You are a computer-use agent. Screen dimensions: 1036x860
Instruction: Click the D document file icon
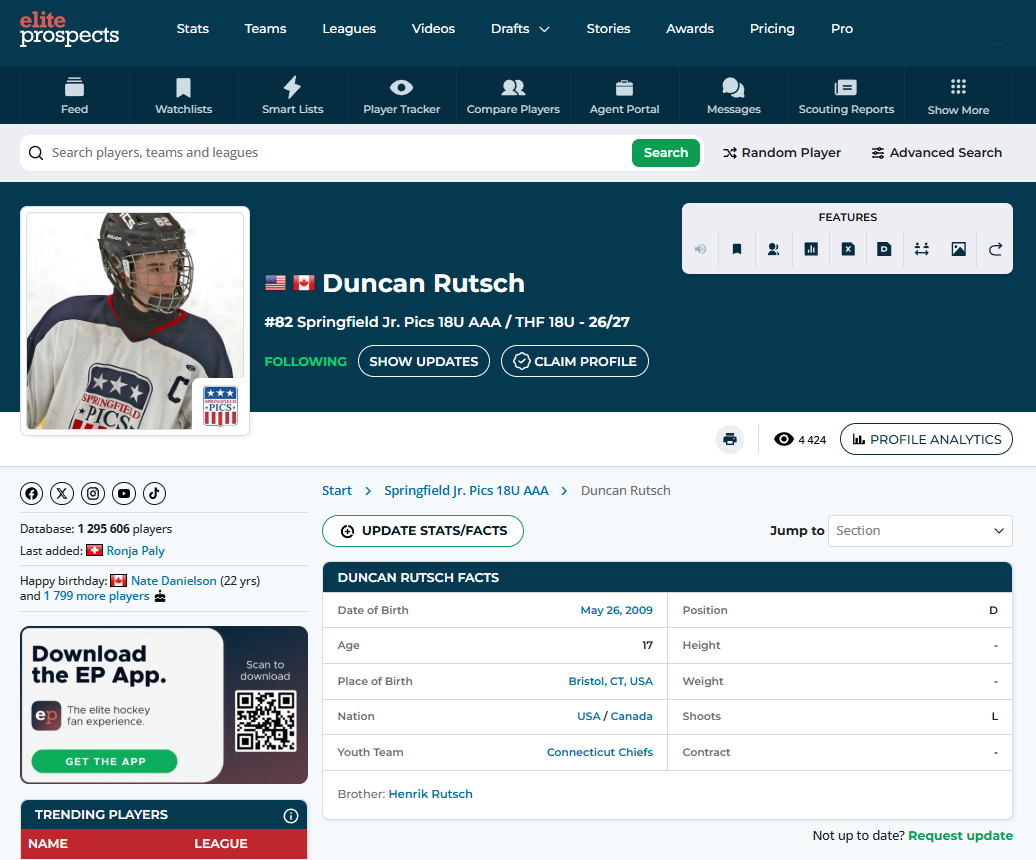884,249
